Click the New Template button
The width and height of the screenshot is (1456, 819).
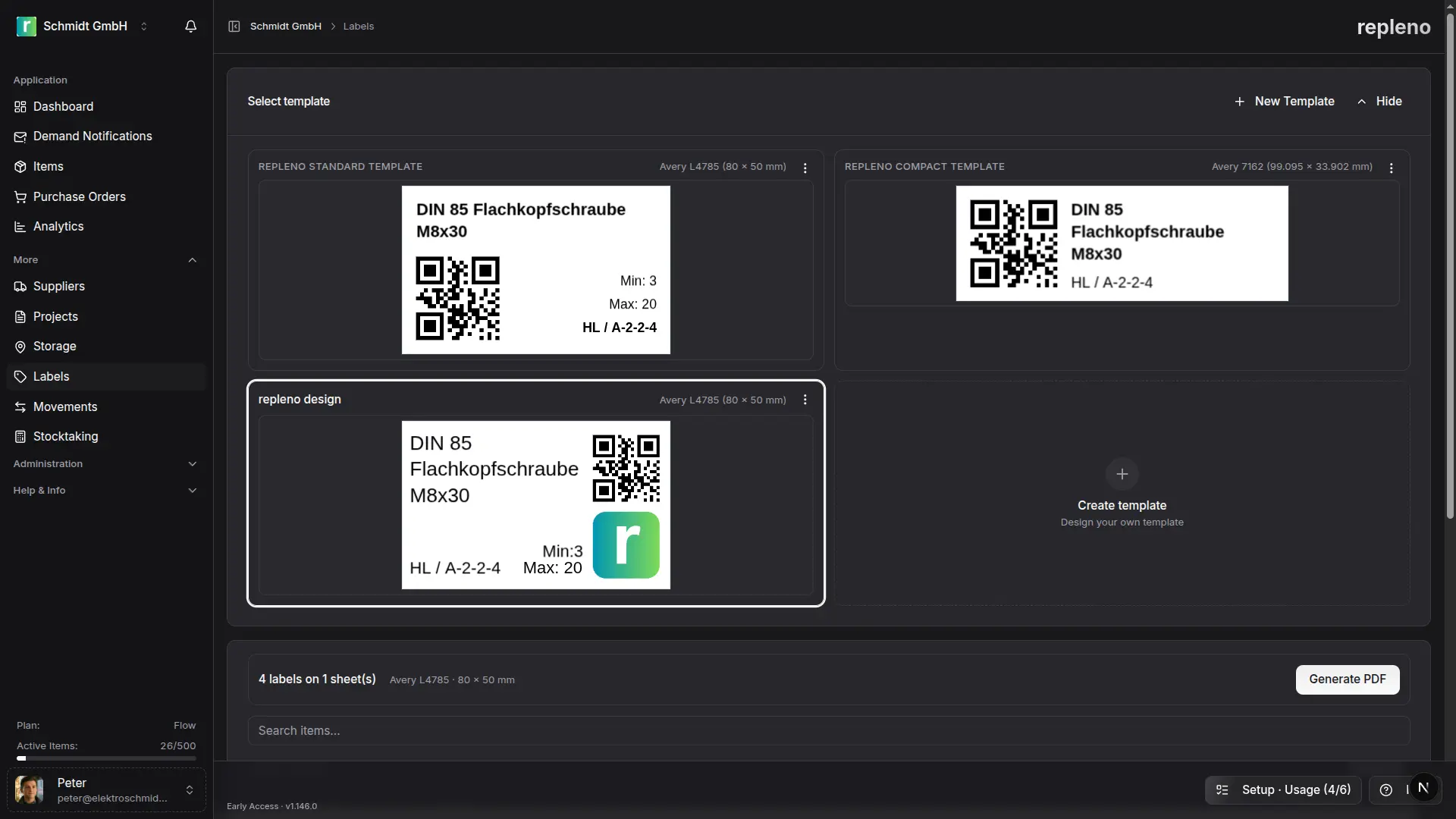click(1285, 101)
